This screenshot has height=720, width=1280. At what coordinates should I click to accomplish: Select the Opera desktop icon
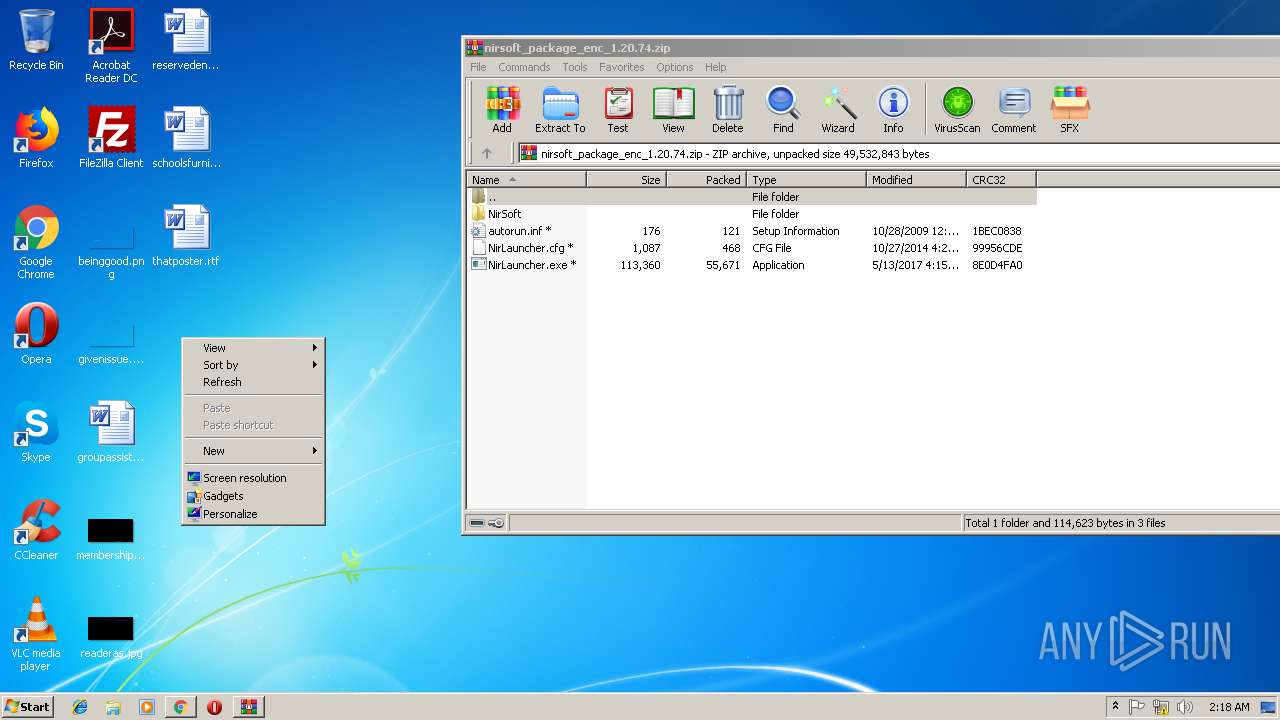coord(36,334)
